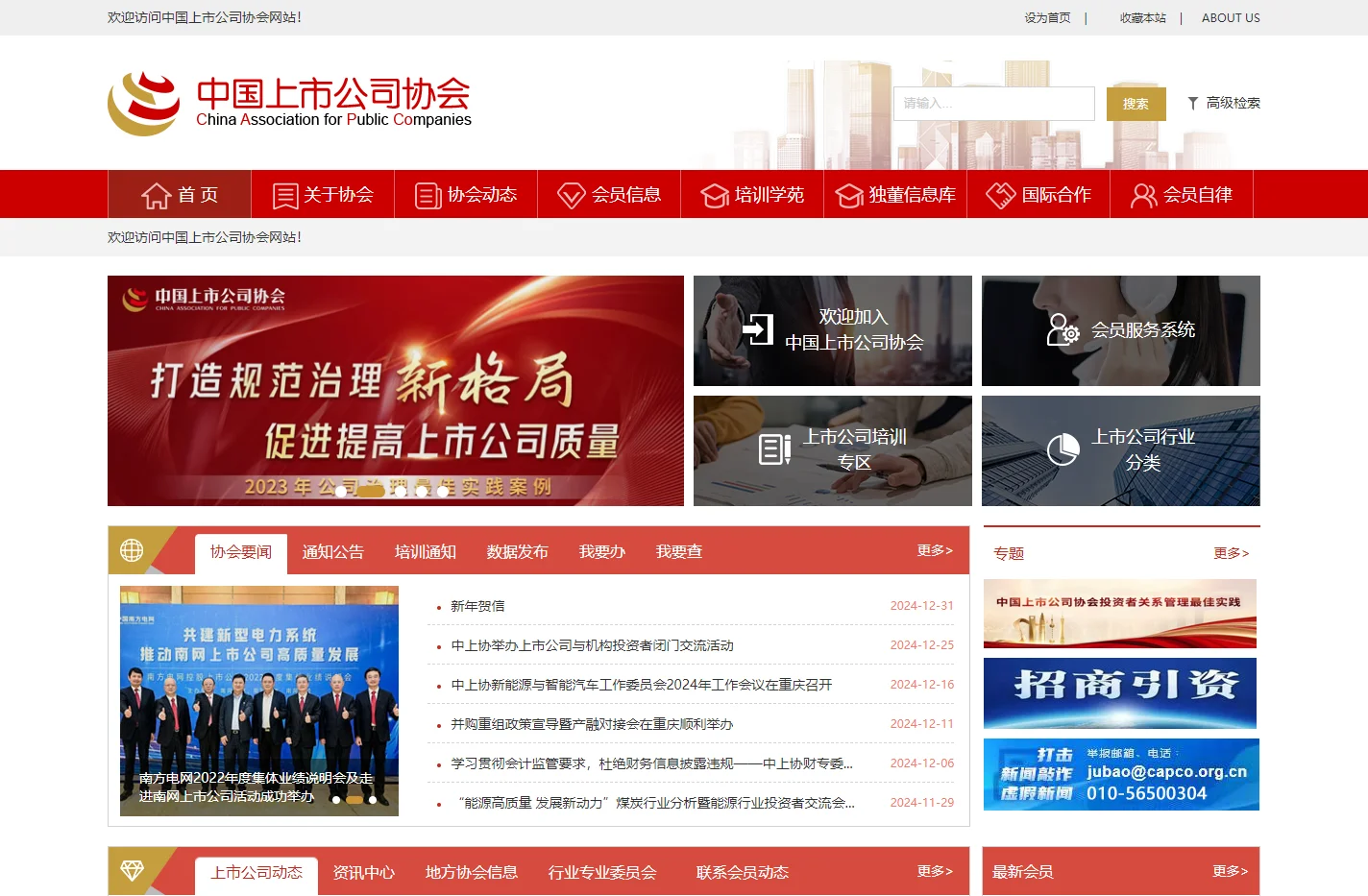
Task: Click the user gear icon on 会员服务系统
Action: [x=1063, y=329]
